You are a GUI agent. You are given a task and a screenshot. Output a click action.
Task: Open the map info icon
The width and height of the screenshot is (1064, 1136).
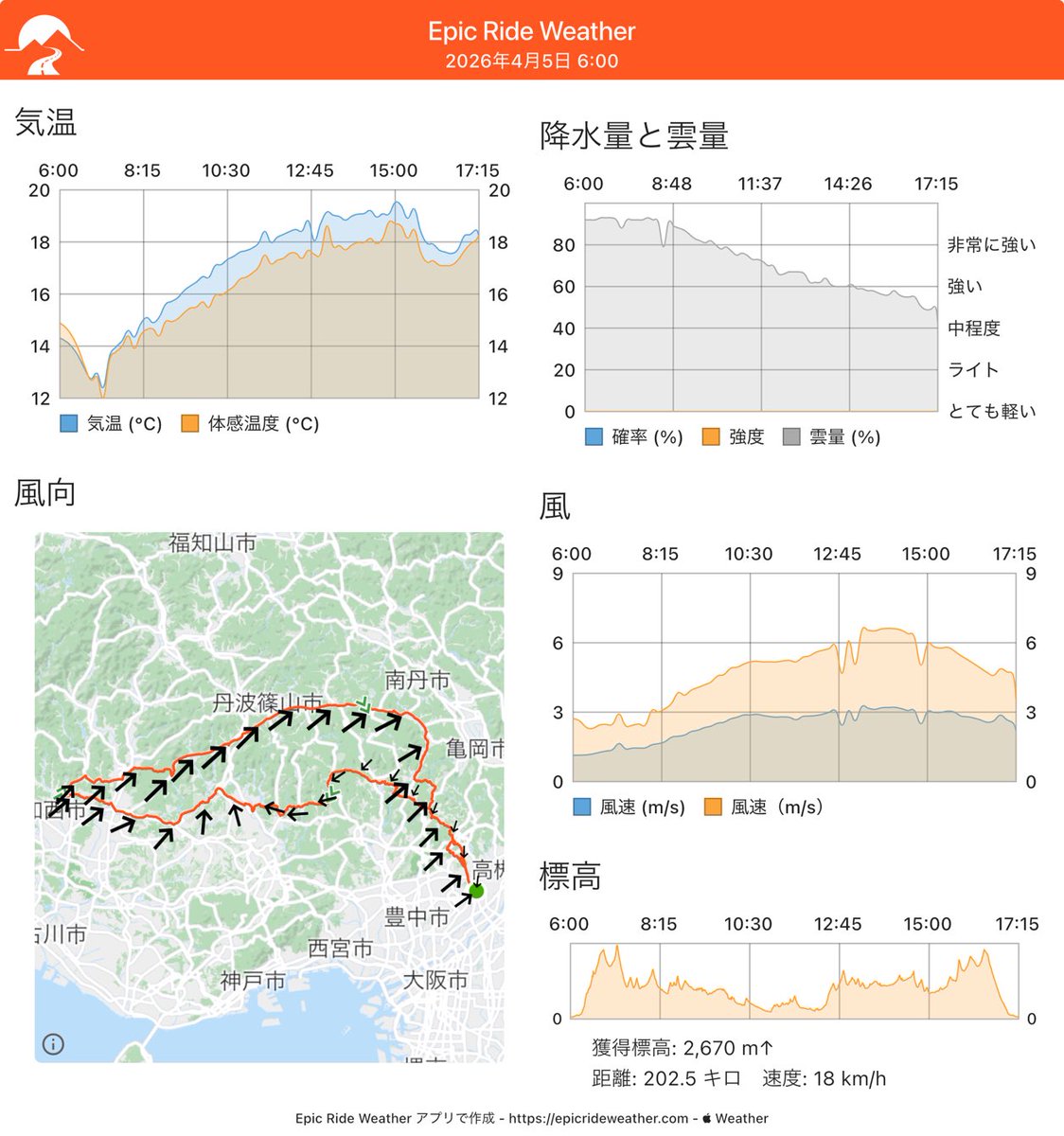click(x=54, y=1044)
